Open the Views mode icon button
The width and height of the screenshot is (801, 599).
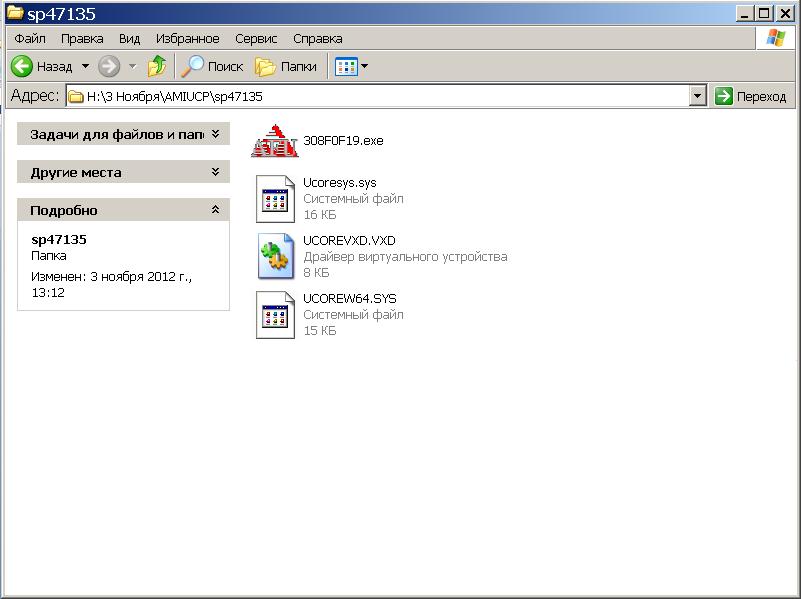(346, 66)
